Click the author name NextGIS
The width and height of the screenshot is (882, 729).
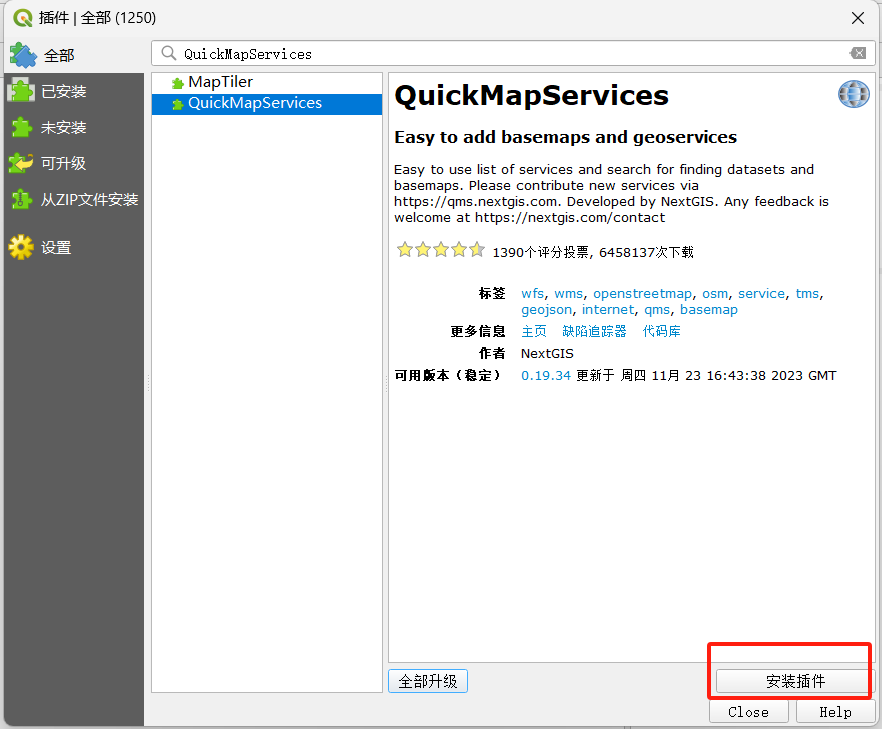547,354
